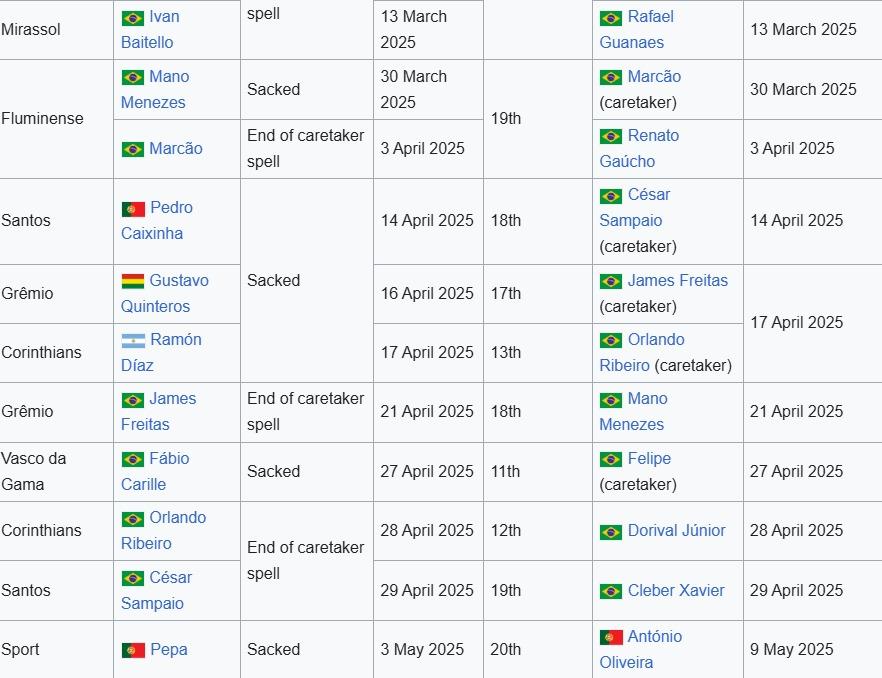Screen dimensions: 882x678
Task: Go to the Ramón Díaz link
Action: click(175, 340)
